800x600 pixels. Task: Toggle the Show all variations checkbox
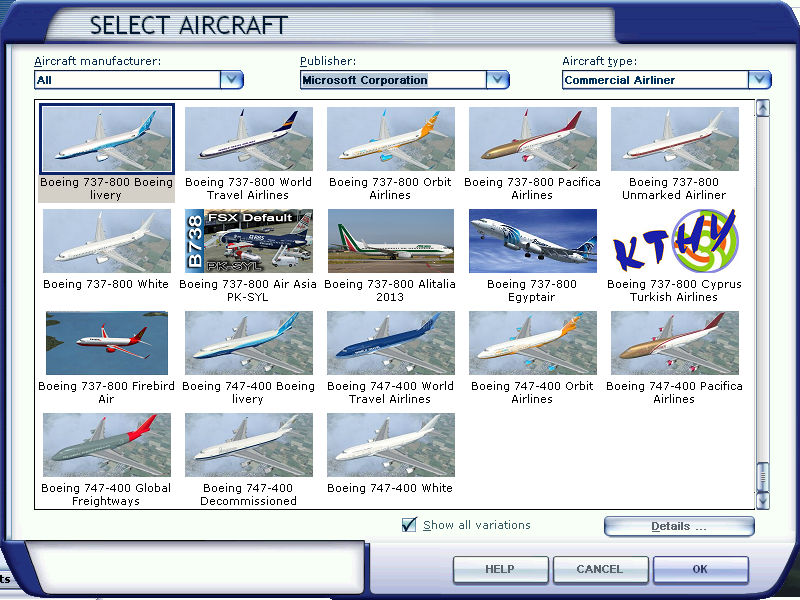coord(409,524)
